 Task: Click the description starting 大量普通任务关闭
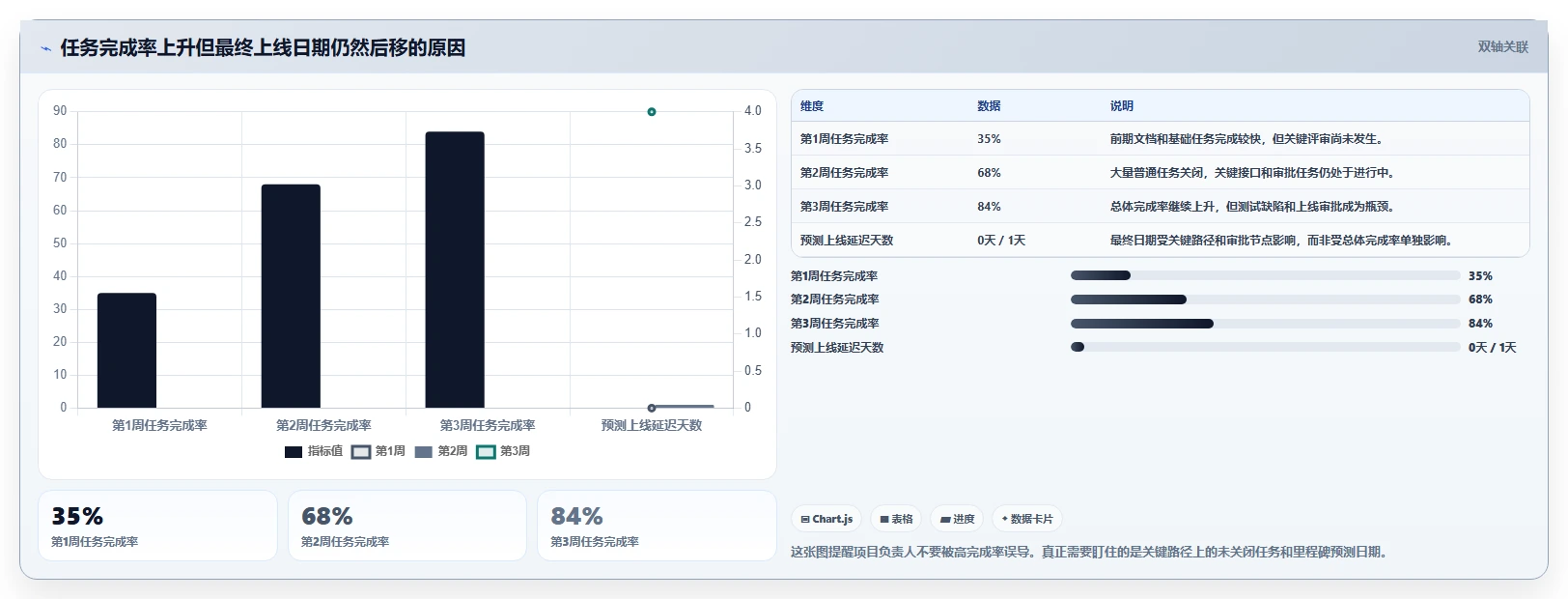[1254, 173]
